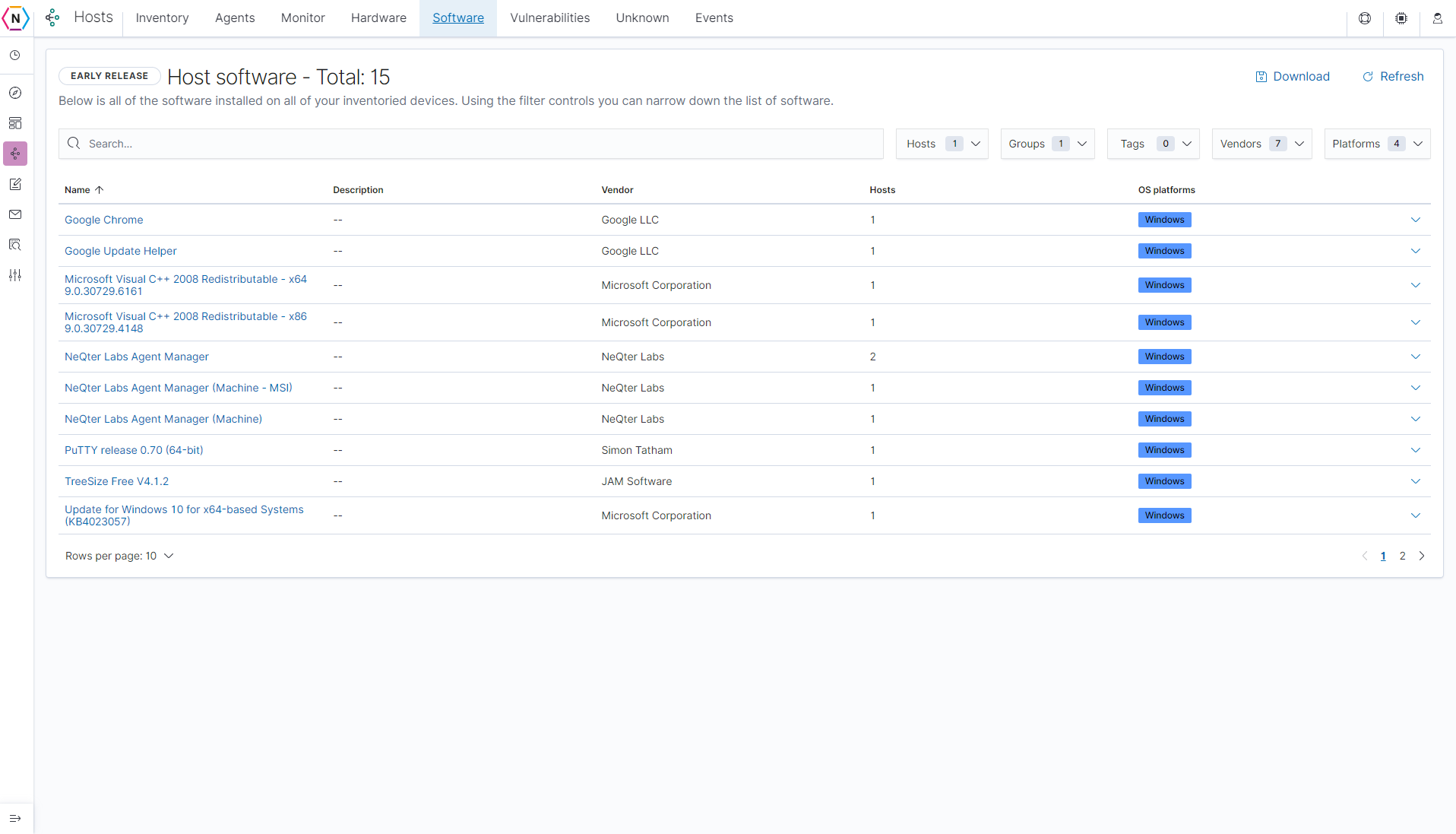This screenshot has height=834, width=1456.
Task: Click the next page arrow
Action: click(1422, 556)
